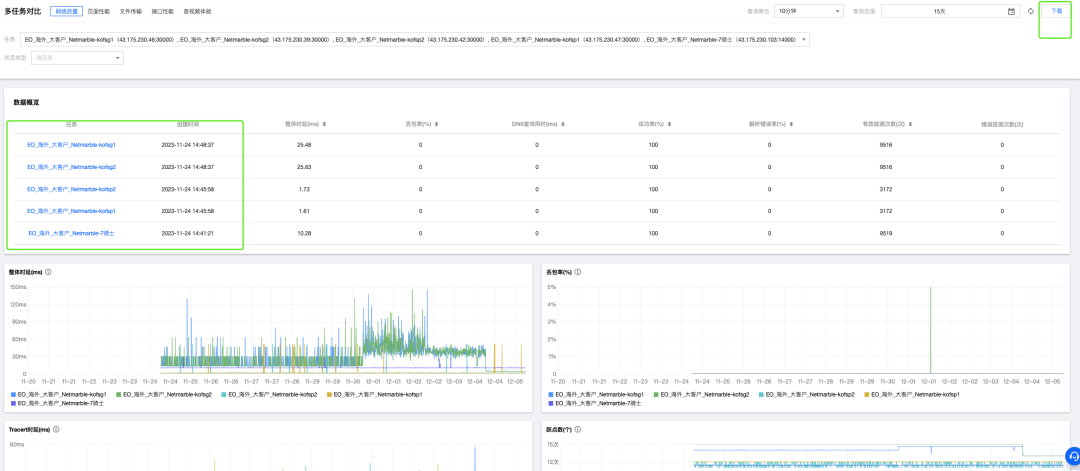Image resolution: width=1080 pixels, height=471 pixels.
Task: Sort table by 丢包率(%) column
Action: point(437,124)
